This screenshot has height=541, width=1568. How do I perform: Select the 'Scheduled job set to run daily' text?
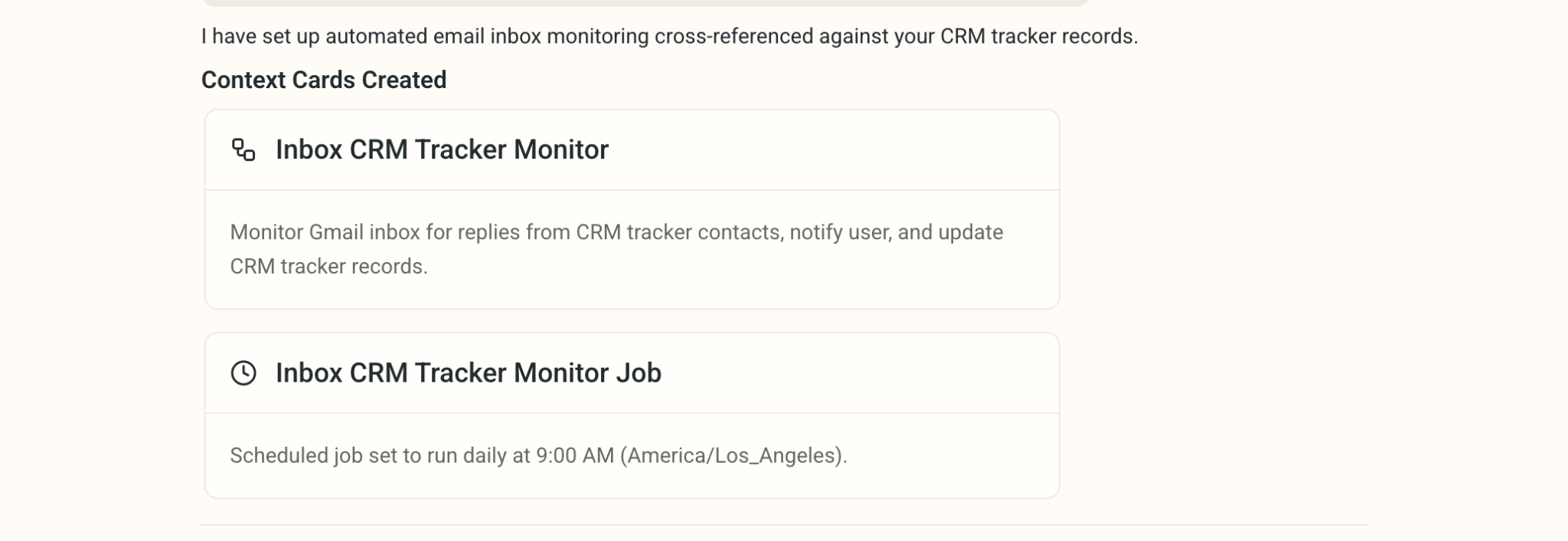(x=538, y=456)
